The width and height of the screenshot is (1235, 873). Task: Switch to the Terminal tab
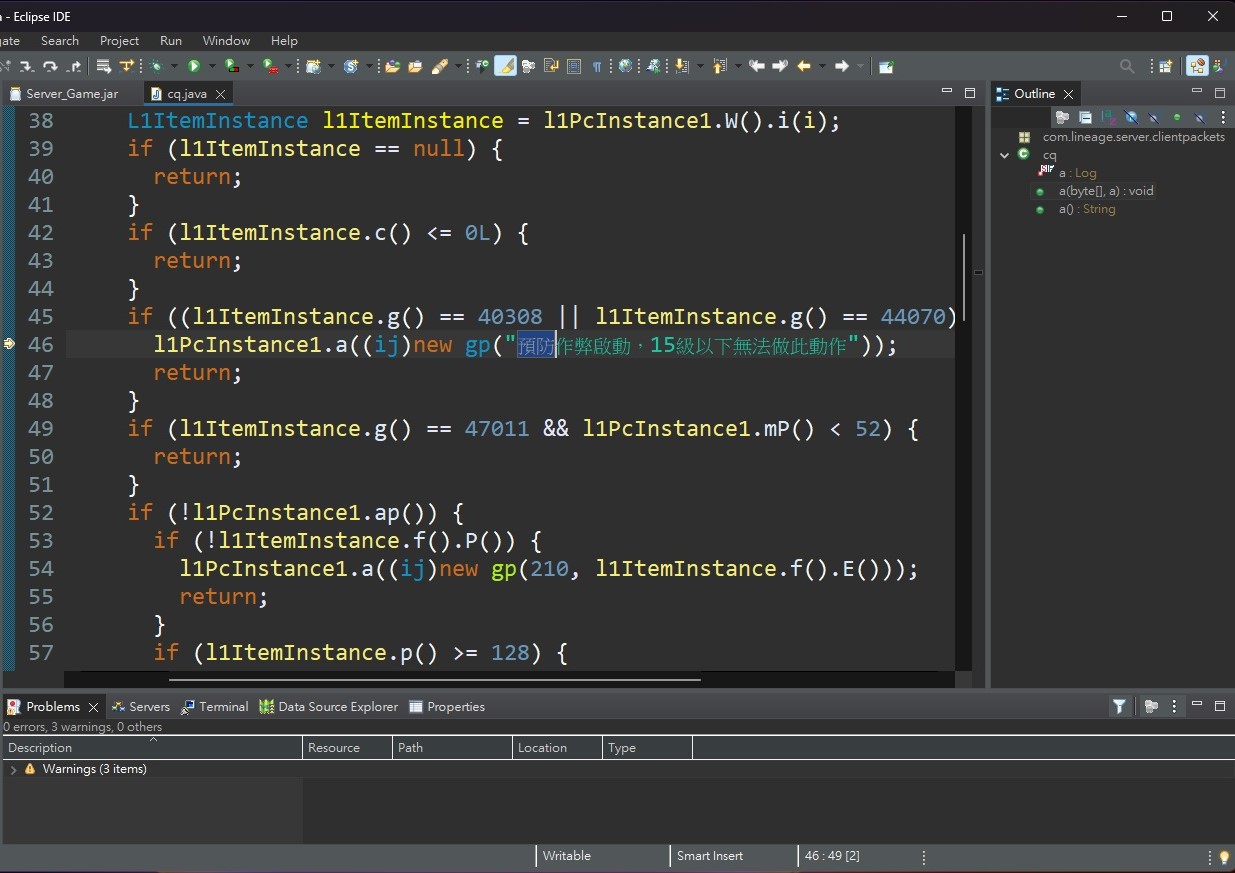(x=214, y=706)
